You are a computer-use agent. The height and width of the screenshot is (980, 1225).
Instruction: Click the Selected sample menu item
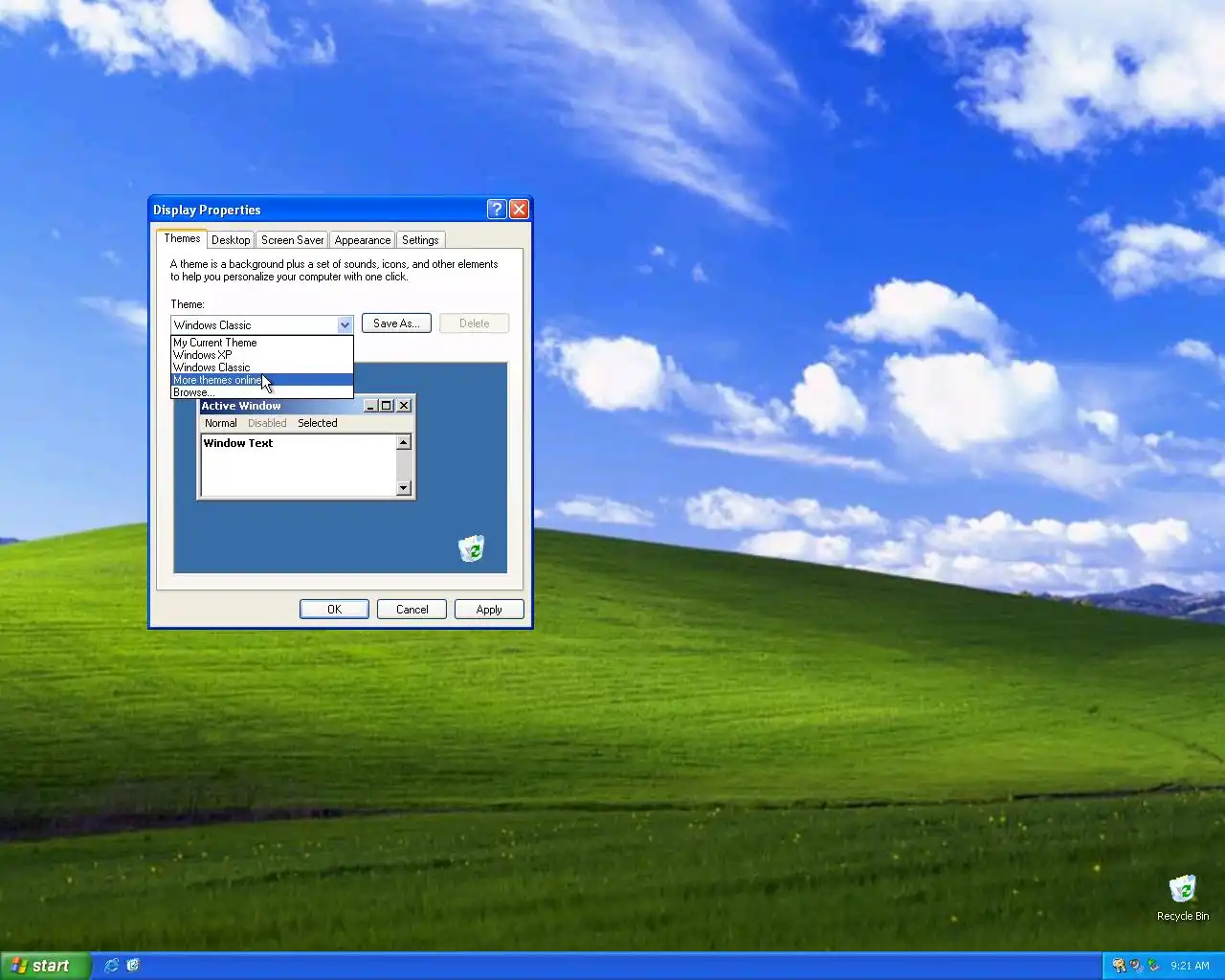tap(317, 423)
